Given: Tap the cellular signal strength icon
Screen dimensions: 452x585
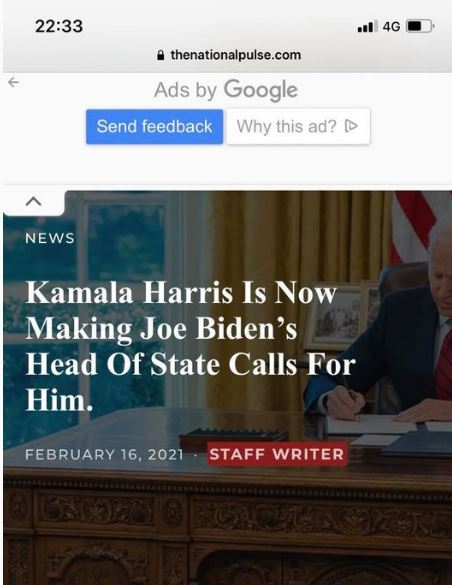Looking at the screenshot, I should click(367, 26).
